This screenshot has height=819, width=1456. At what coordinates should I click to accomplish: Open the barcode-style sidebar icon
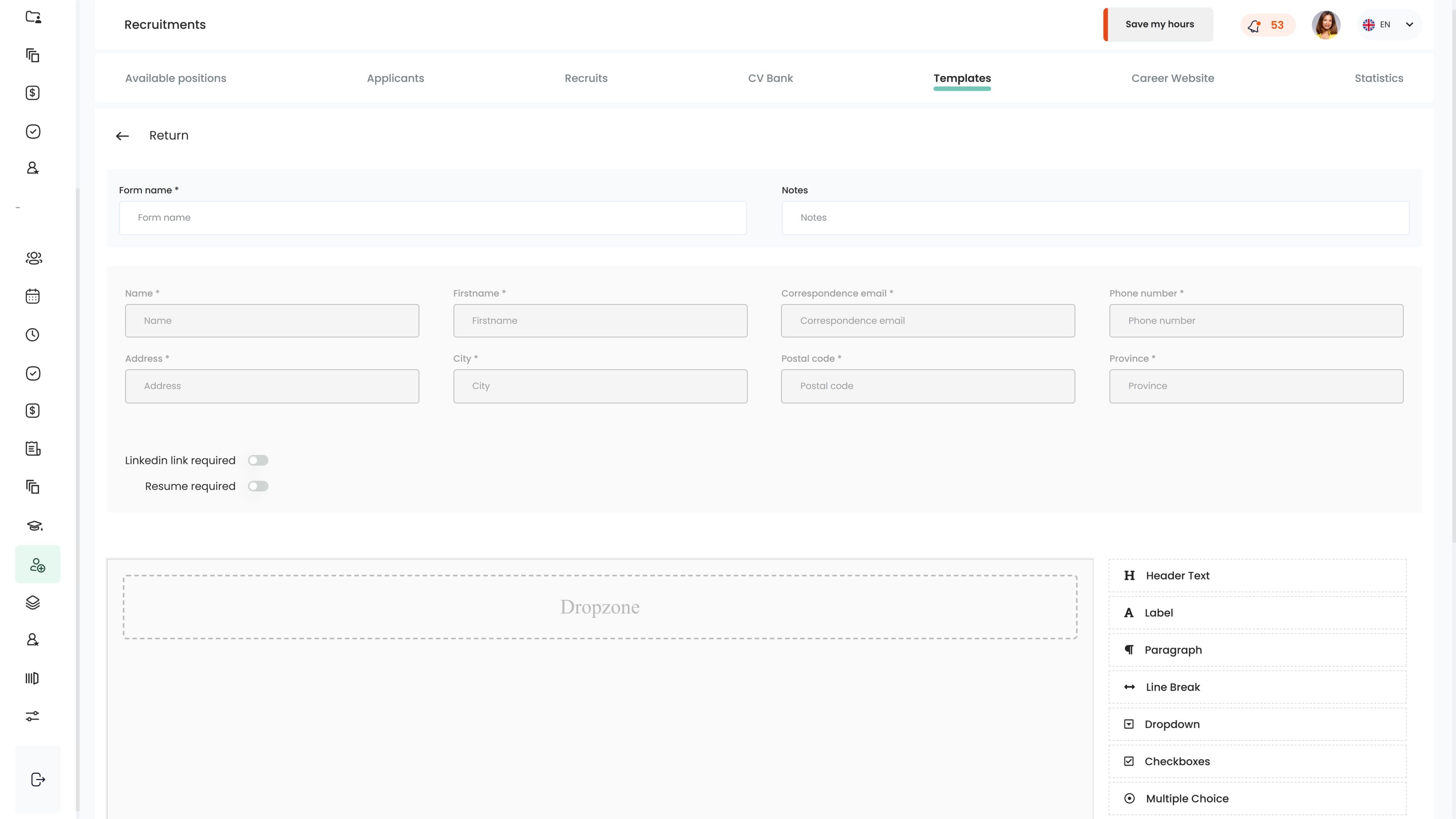tap(32, 678)
